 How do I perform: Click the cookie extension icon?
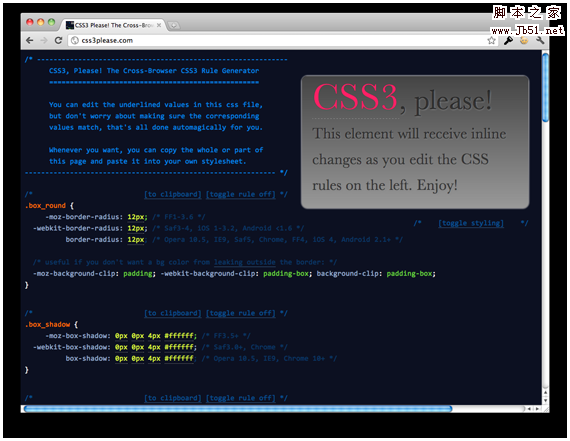[524, 40]
